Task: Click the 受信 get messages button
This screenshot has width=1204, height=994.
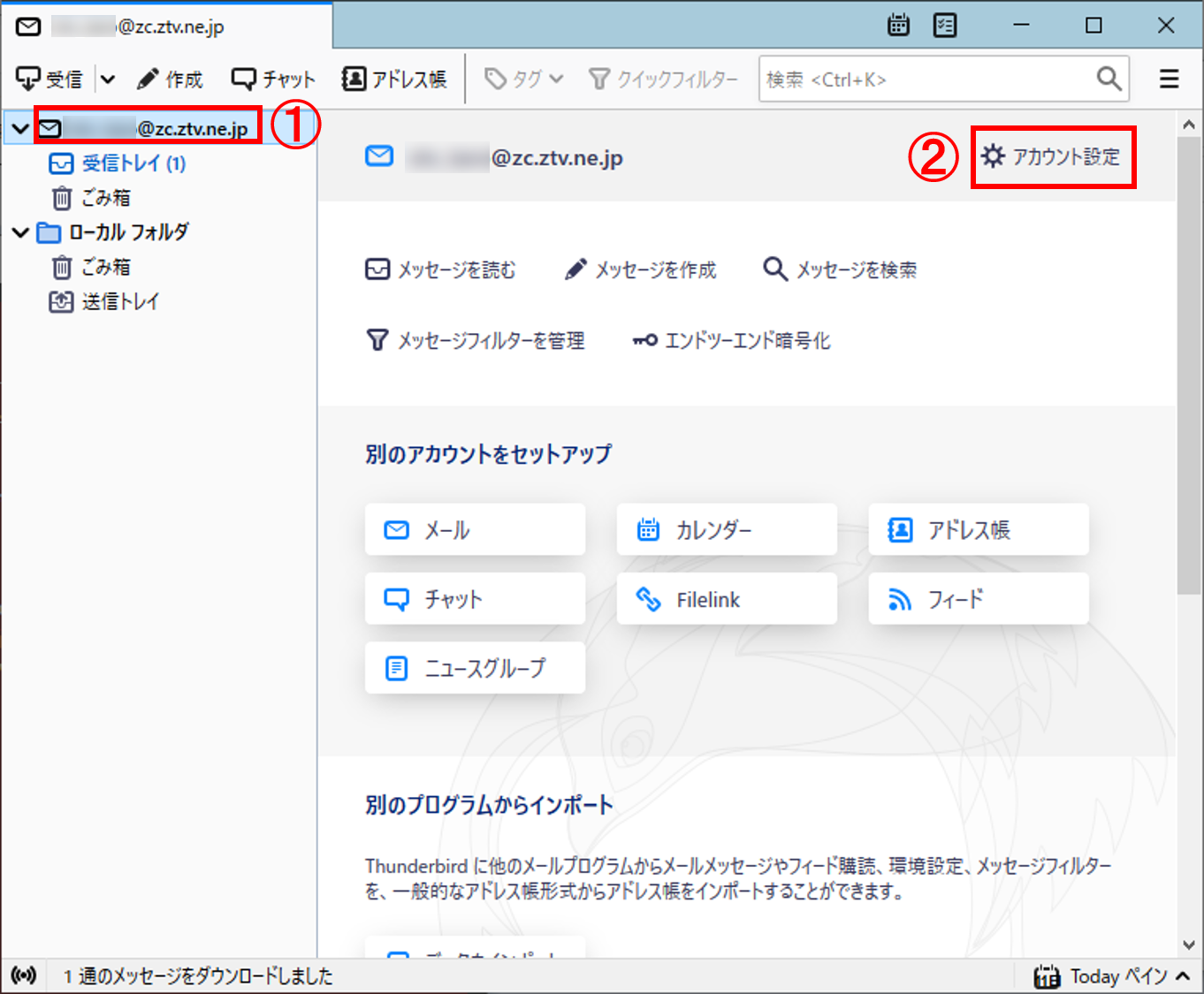Action: click(x=50, y=80)
